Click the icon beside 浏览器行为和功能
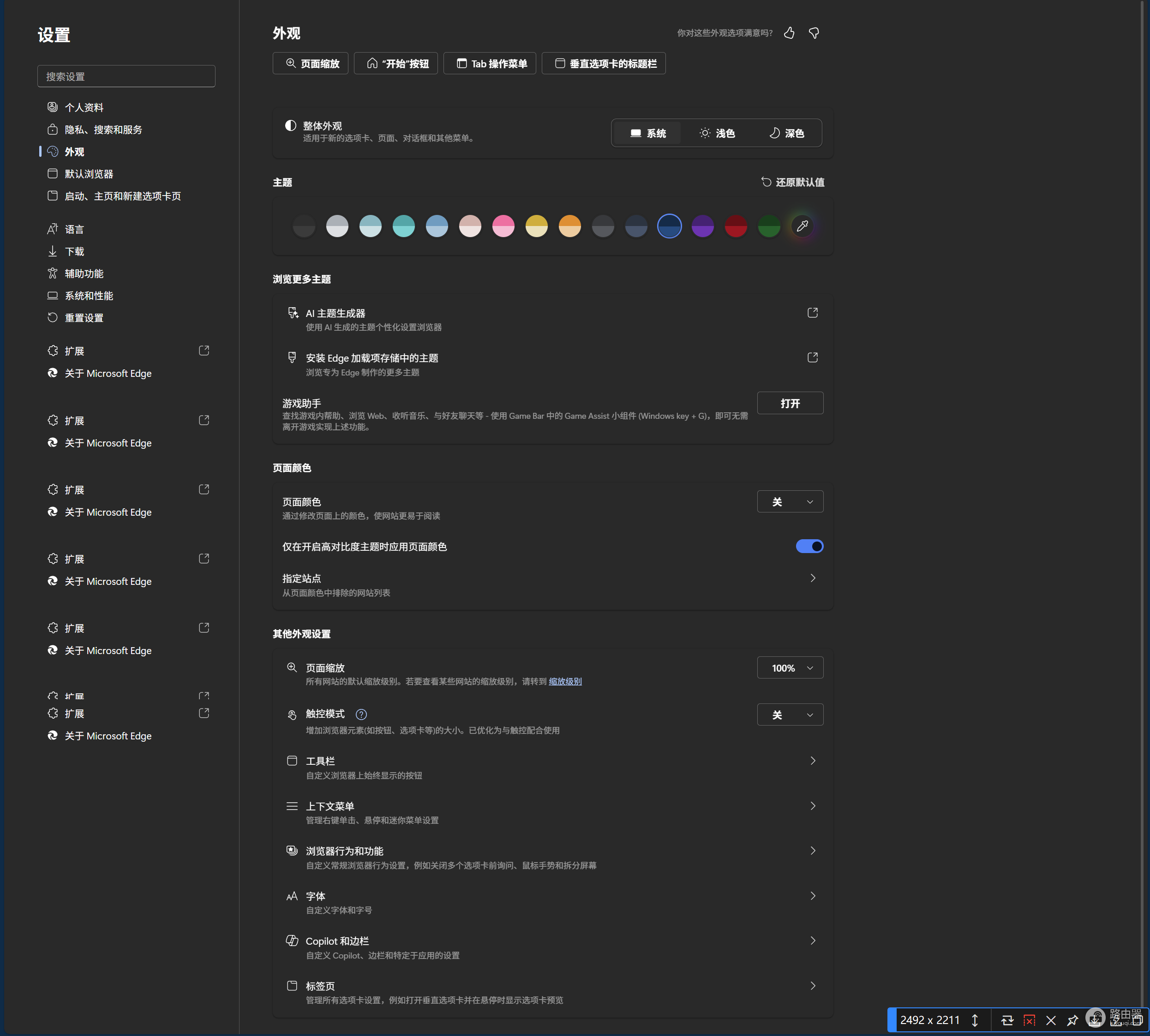Image resolution: width=1150 pixels, height=1036 pixels. (x=292, y=851)
